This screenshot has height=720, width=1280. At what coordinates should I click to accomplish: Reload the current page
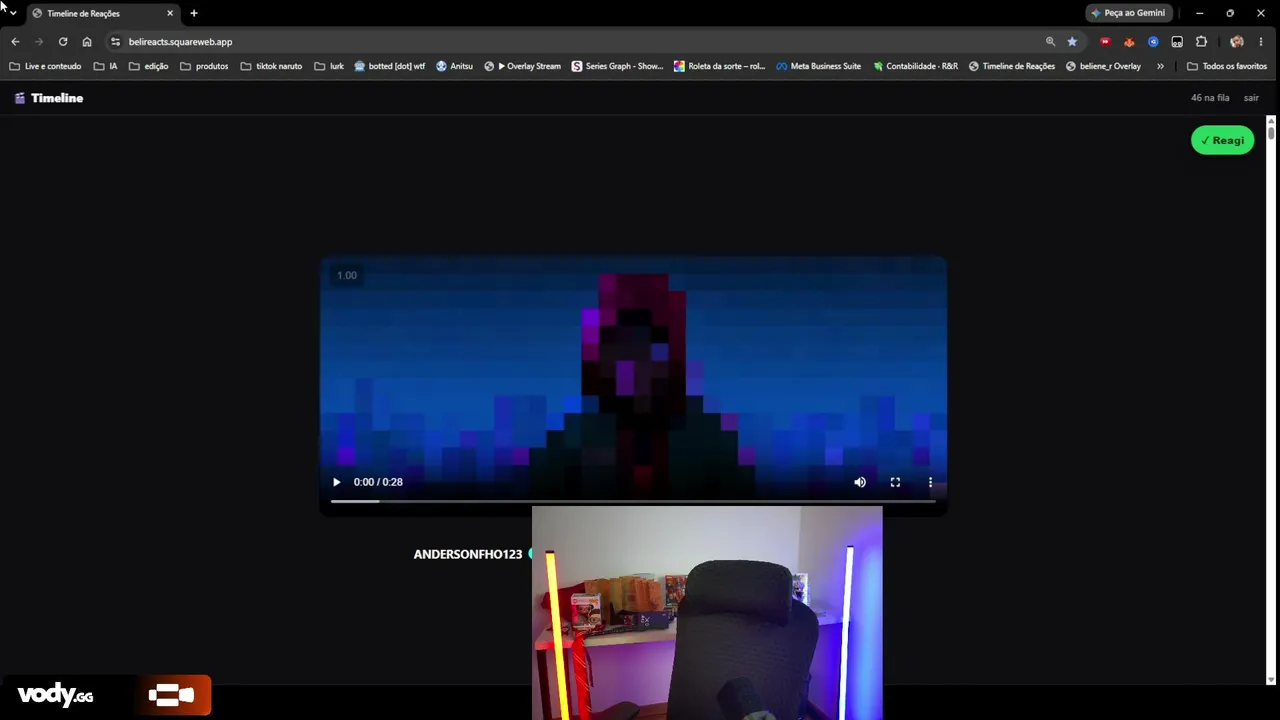click(63, 42)
